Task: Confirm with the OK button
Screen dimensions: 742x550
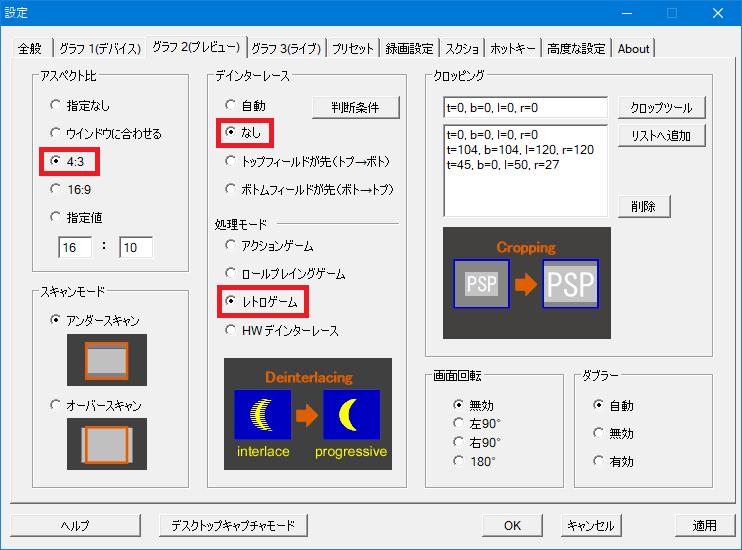Action: coord(512,525)
